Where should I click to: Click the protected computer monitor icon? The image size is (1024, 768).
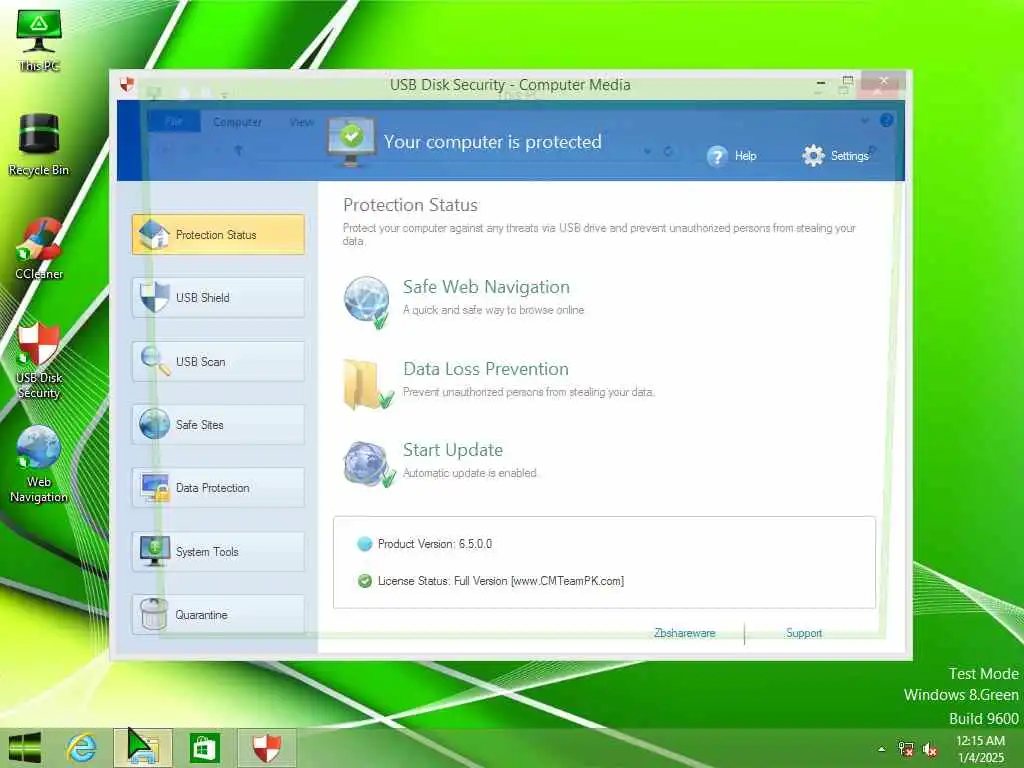[x=351, y=142]
